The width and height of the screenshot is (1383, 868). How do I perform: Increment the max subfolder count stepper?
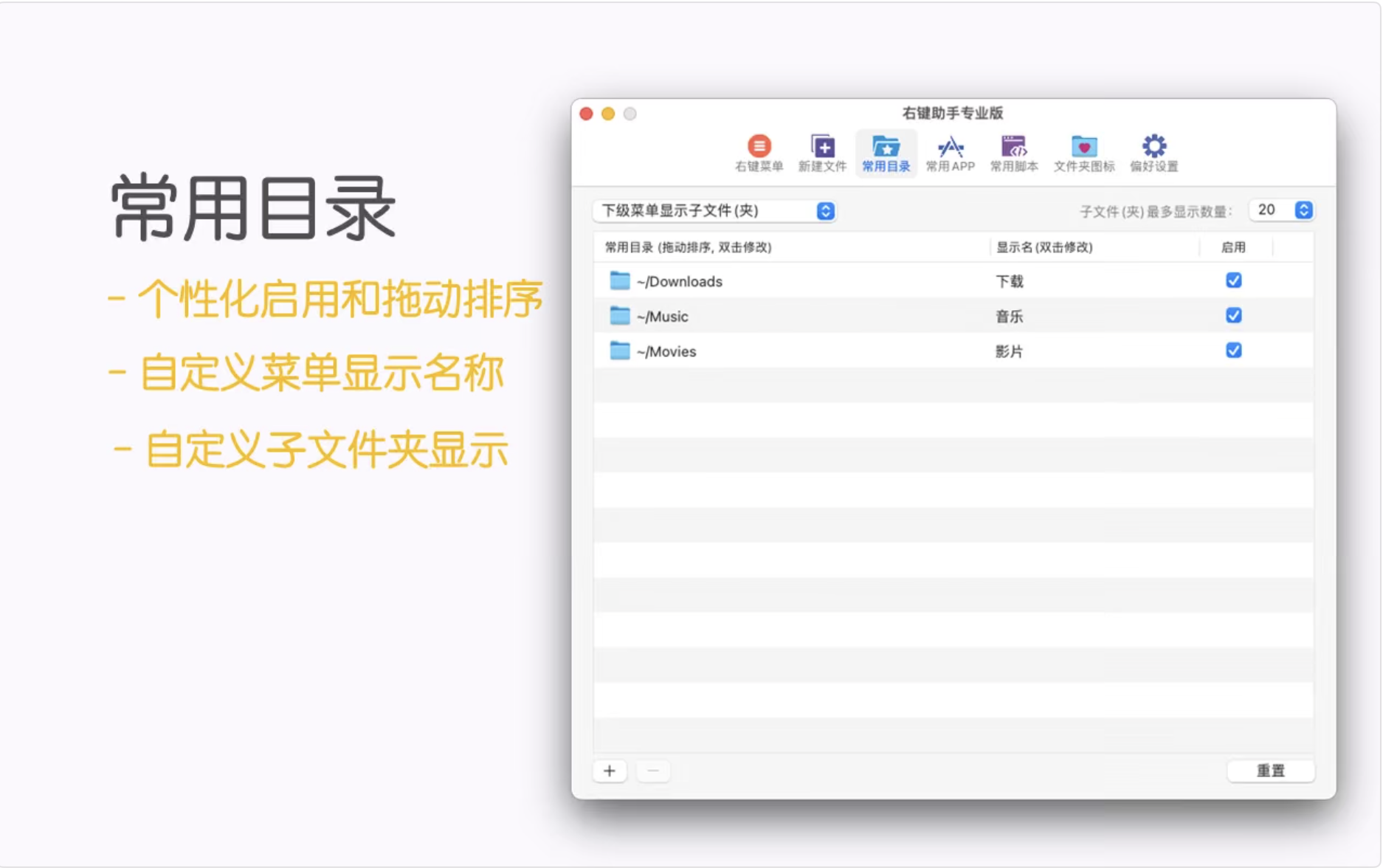click(1304, 206)
